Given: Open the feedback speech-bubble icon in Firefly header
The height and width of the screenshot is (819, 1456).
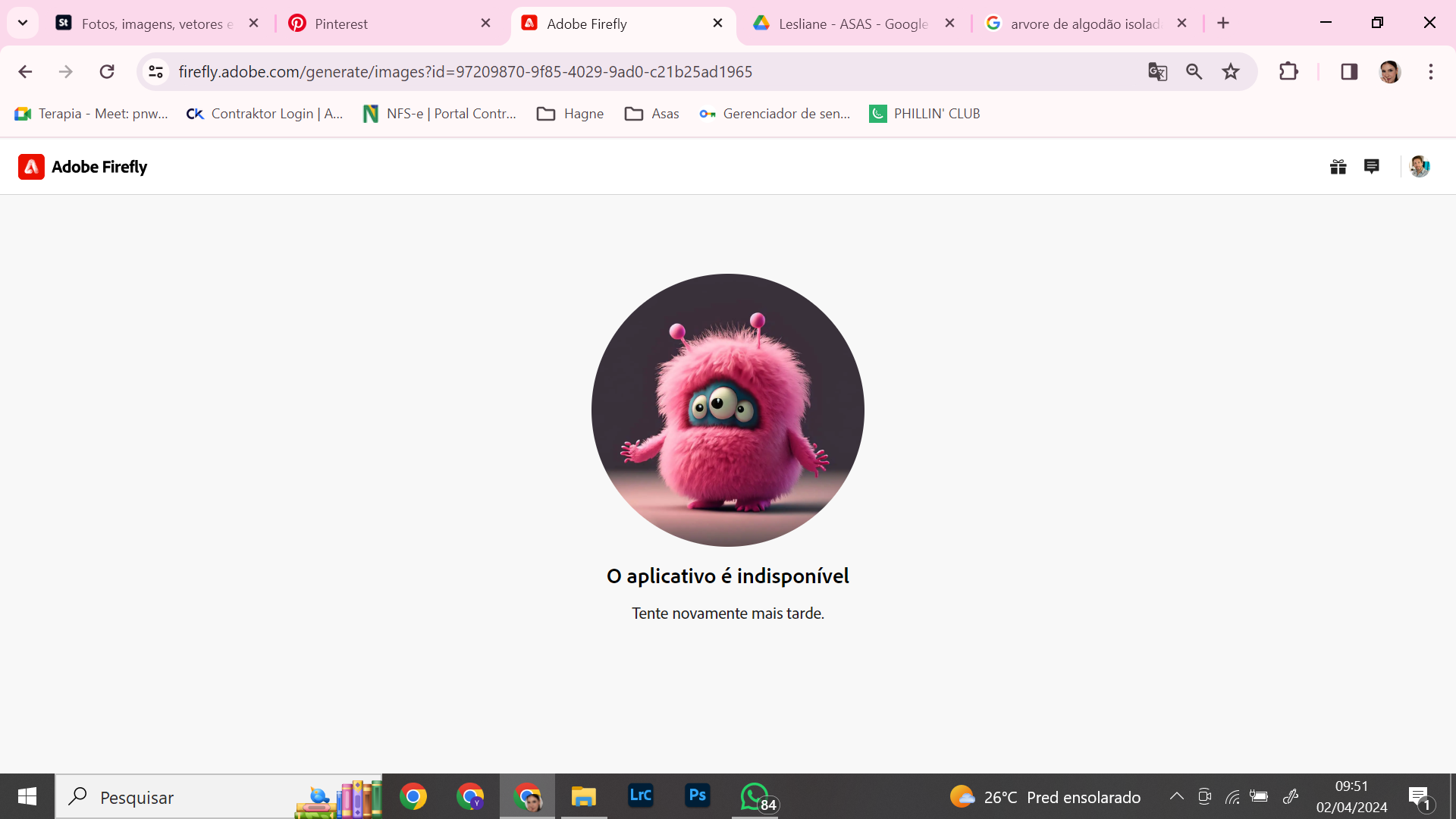Looking at the screenshot, I should click(x=1373, y=166).
